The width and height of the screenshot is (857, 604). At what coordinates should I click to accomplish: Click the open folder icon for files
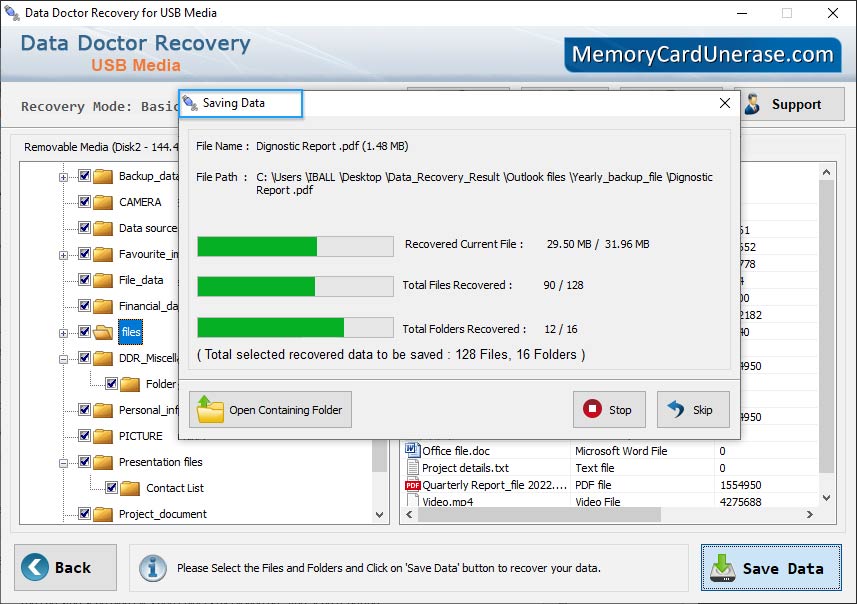click(103, 332)
